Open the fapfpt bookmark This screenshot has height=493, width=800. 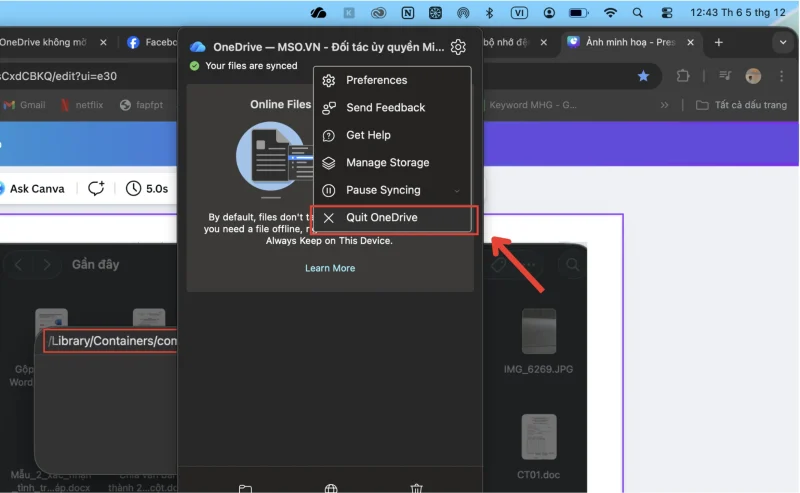[142, 105]
